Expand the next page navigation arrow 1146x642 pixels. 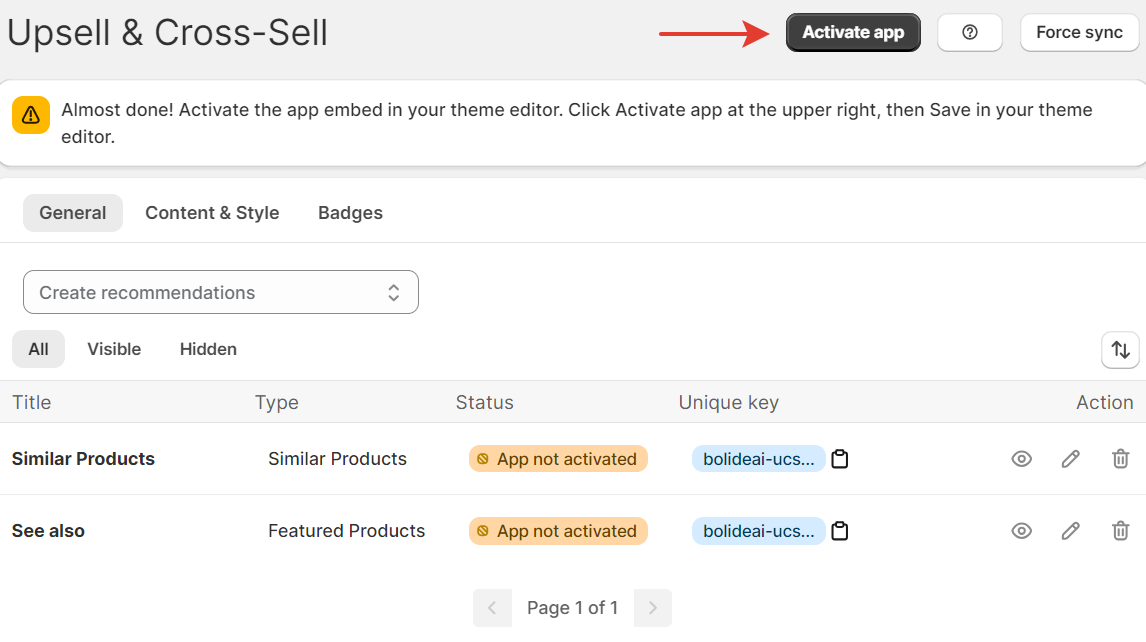652,608
